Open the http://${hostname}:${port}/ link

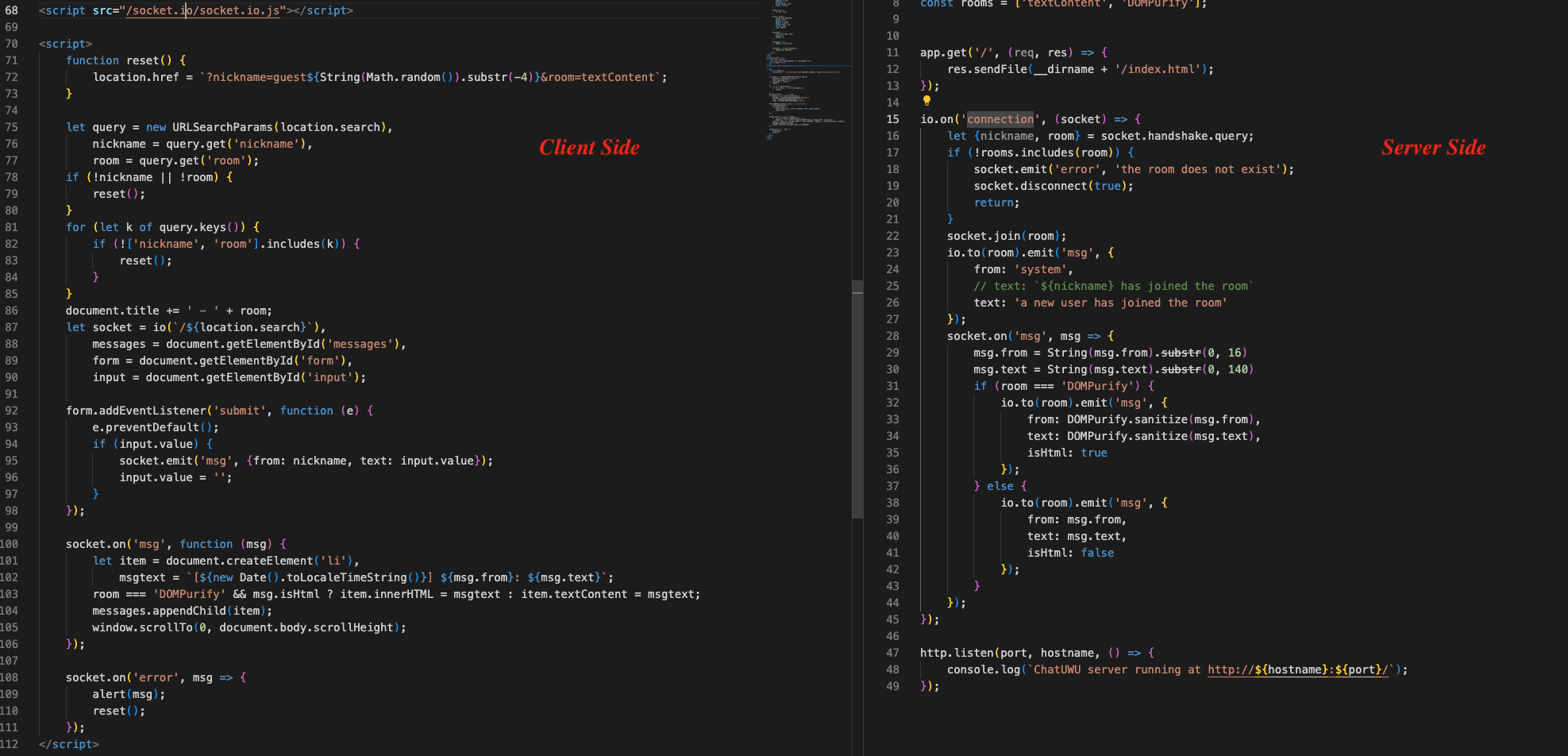[1297, 669]
